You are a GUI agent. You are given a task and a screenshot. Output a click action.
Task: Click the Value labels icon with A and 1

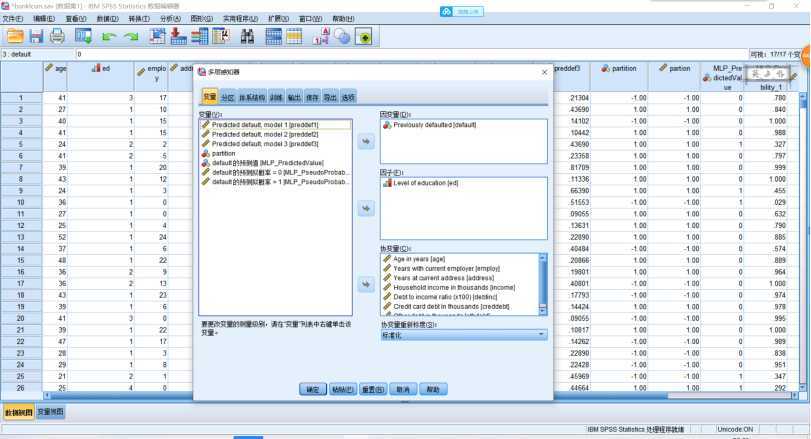point(321,36)
